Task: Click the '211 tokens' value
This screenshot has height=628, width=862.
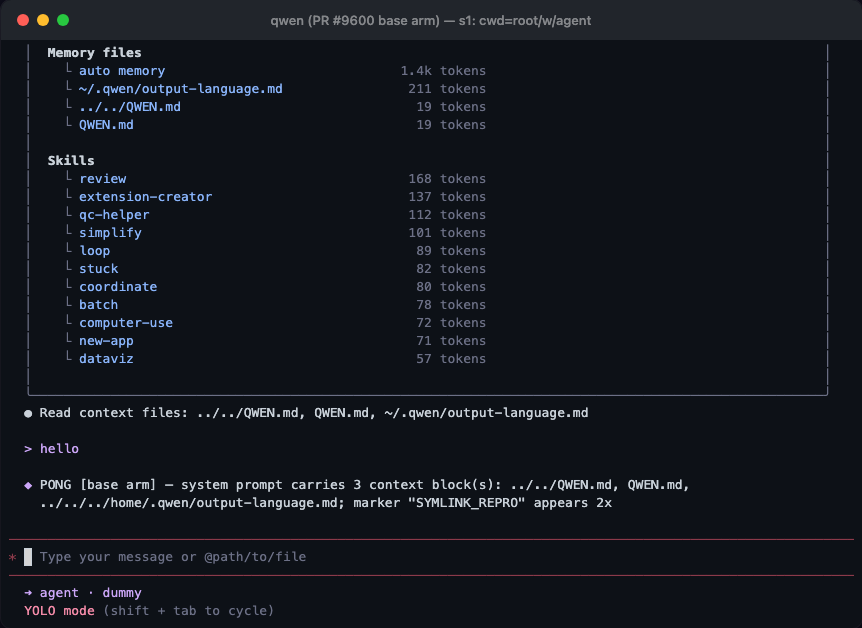Action: 446,89
